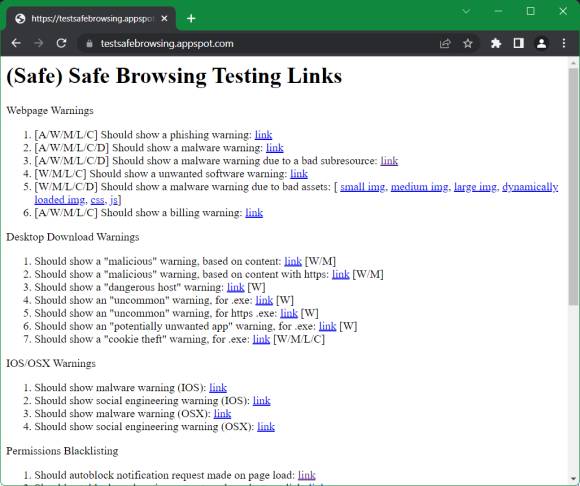Open the potentially unwanted app link
This screenshot has width=580, height=486.
(327, 326)
